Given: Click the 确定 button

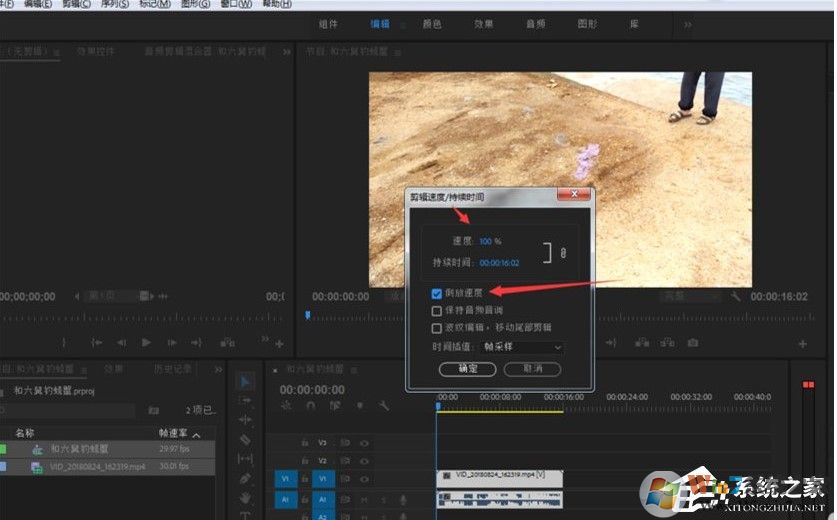Looking at the screenshot, I should pyautogui.click(x=467, y=369).
